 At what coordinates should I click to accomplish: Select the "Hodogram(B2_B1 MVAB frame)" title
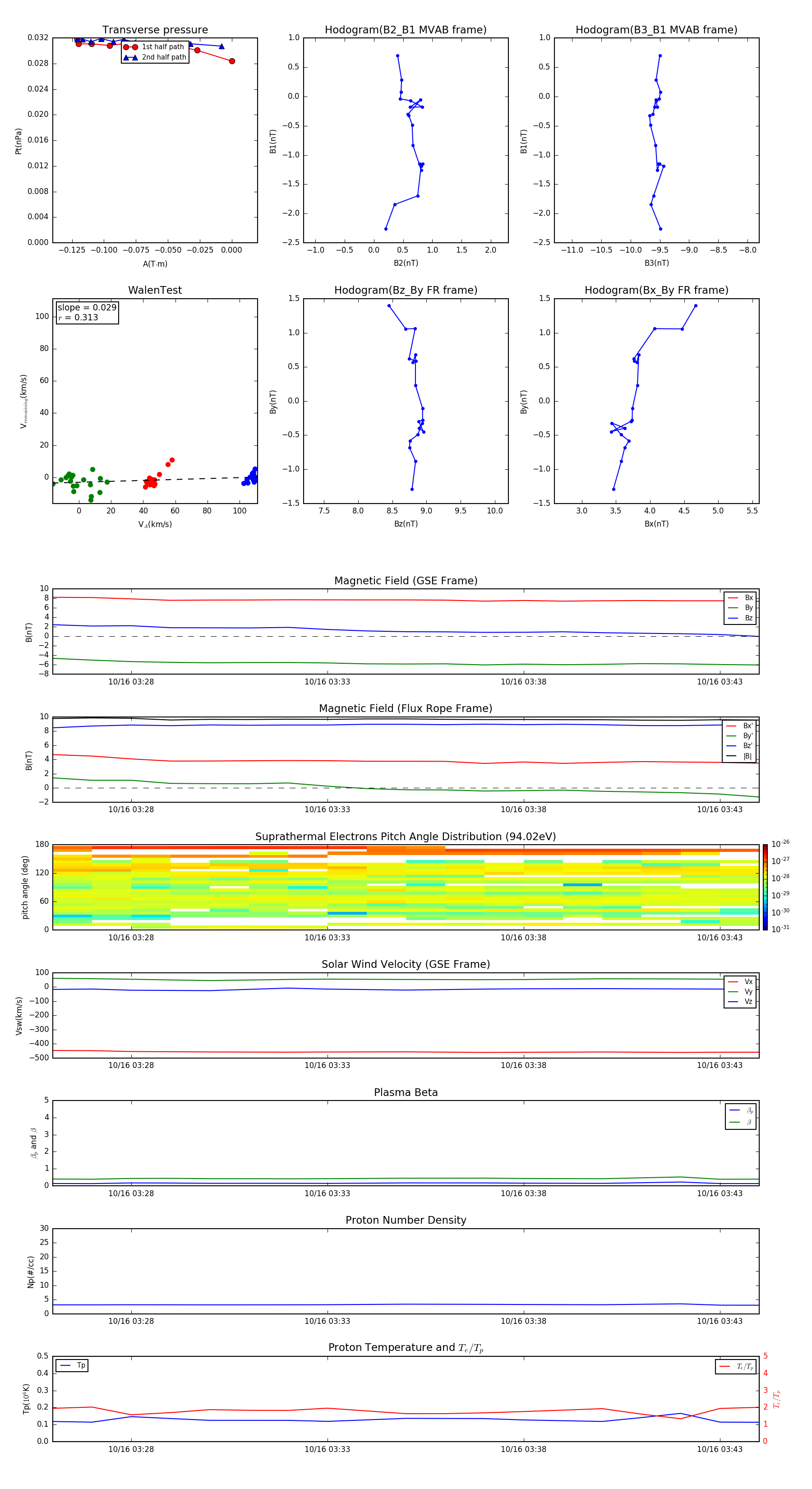[405, 30]
